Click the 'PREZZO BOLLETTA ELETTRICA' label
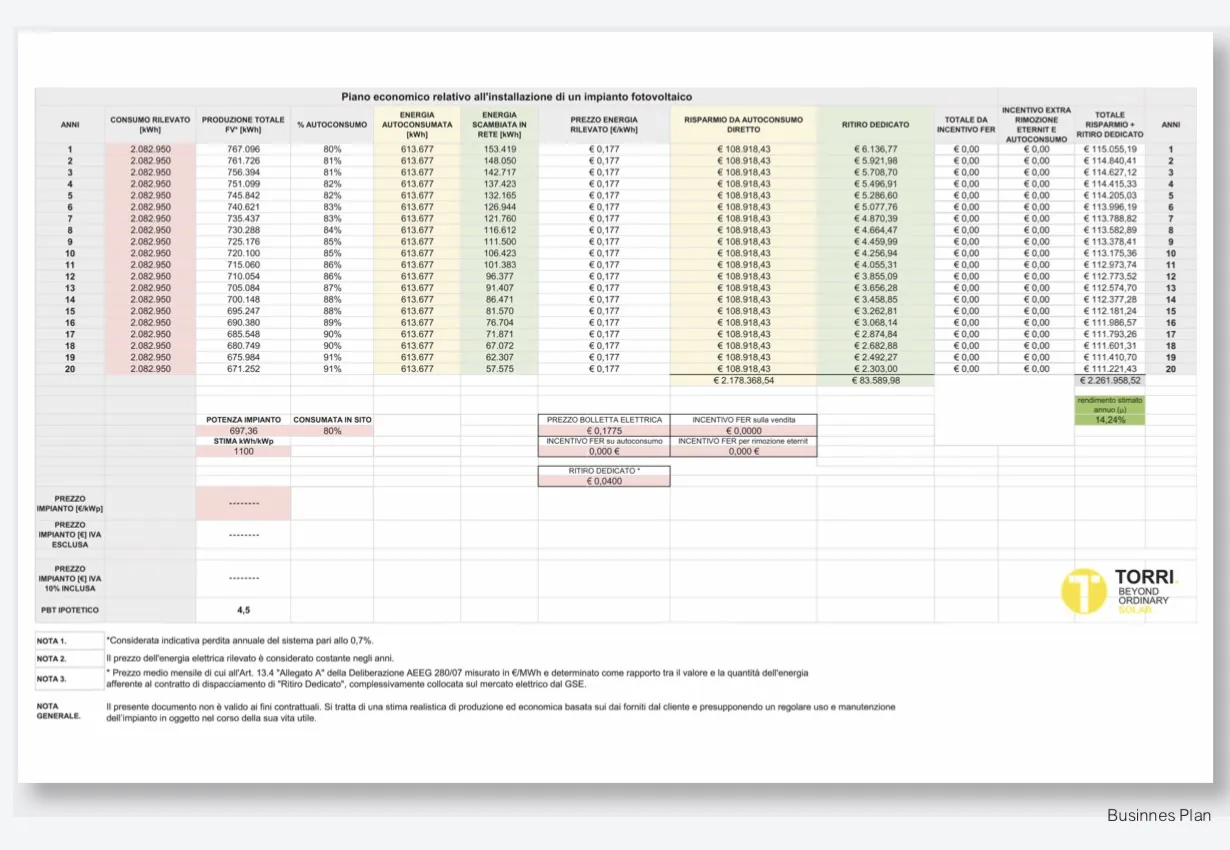Viewport: 1230px width, 850px height. 603,420
